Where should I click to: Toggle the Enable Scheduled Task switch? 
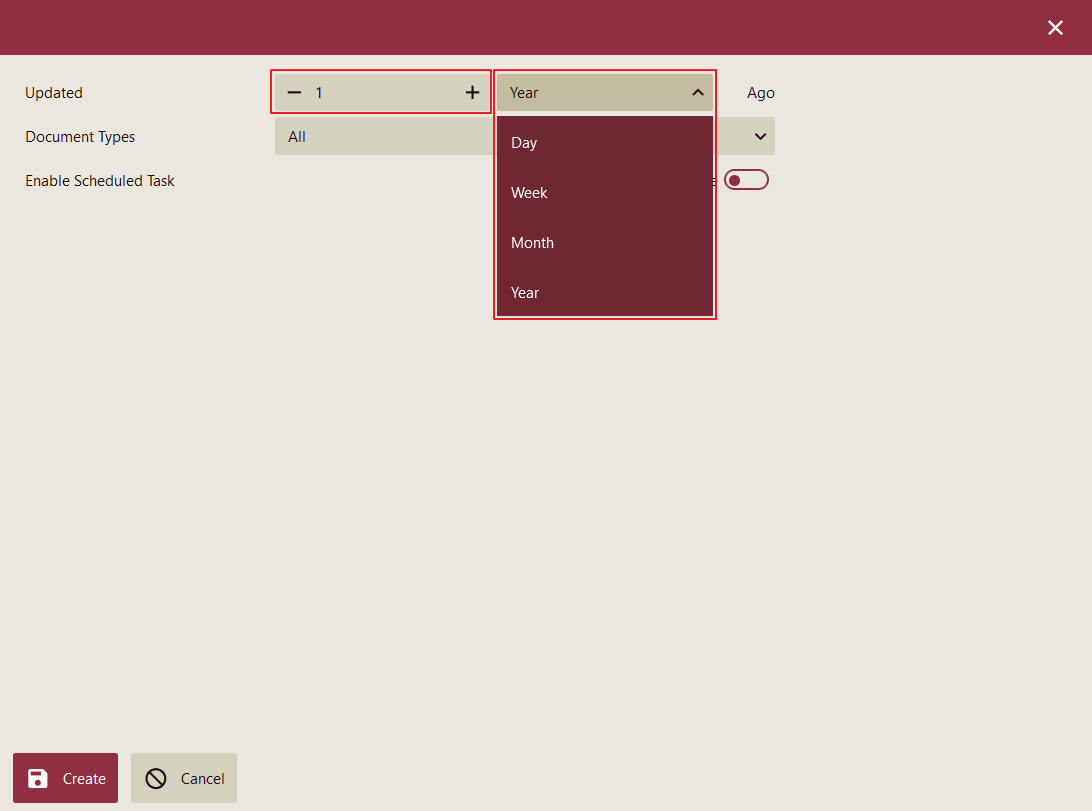click(746, 180)
